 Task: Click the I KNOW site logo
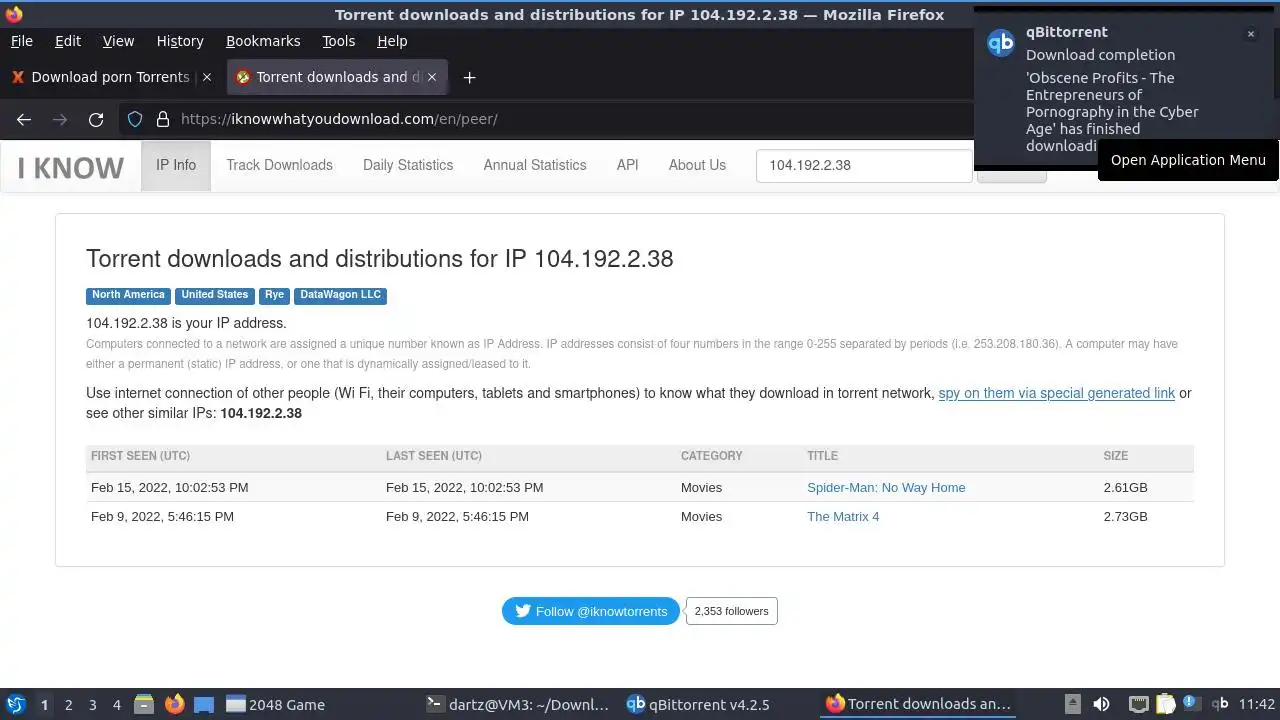pyautogui.click(x=71, y=168)
